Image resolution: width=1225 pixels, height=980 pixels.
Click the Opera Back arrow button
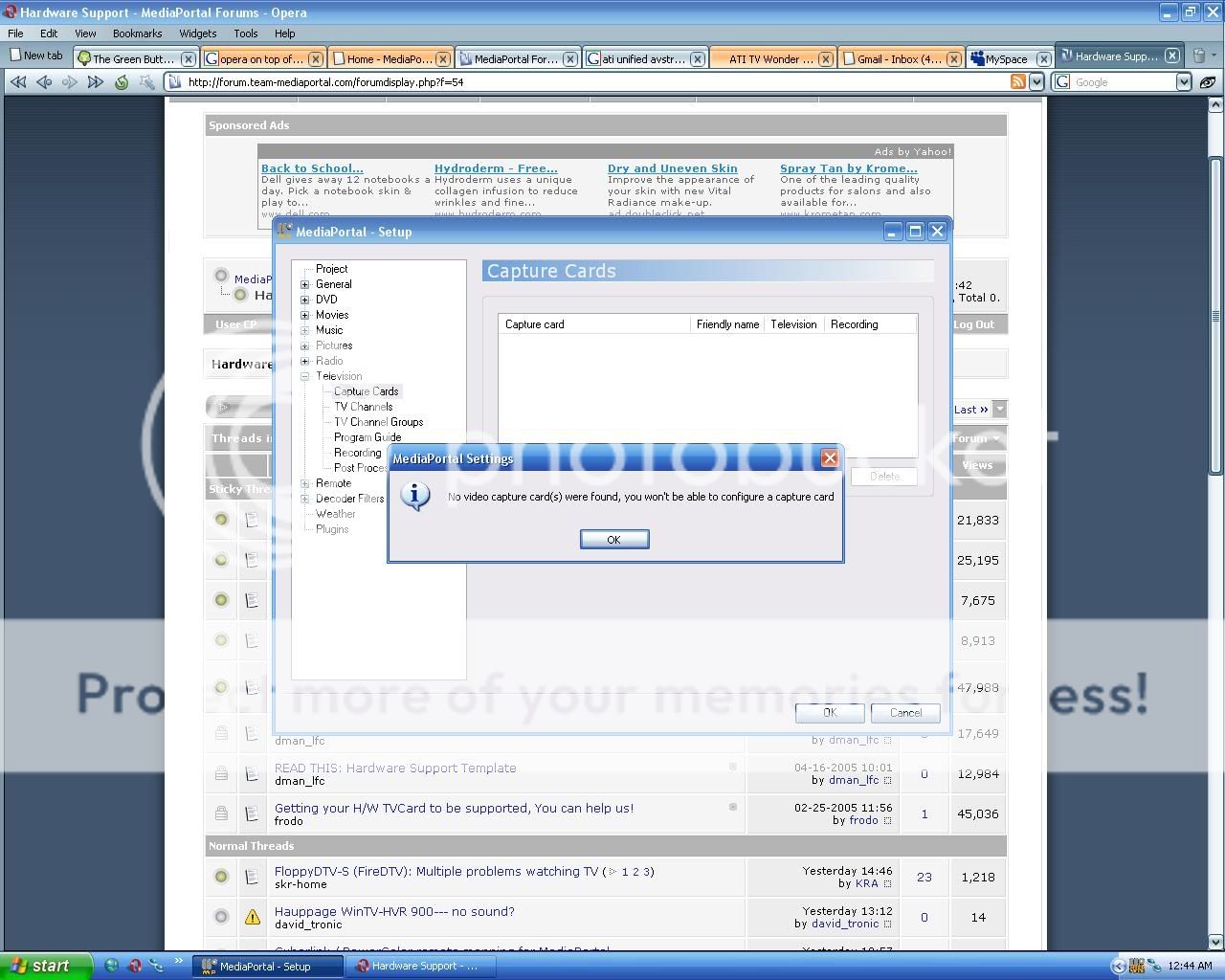44,82
